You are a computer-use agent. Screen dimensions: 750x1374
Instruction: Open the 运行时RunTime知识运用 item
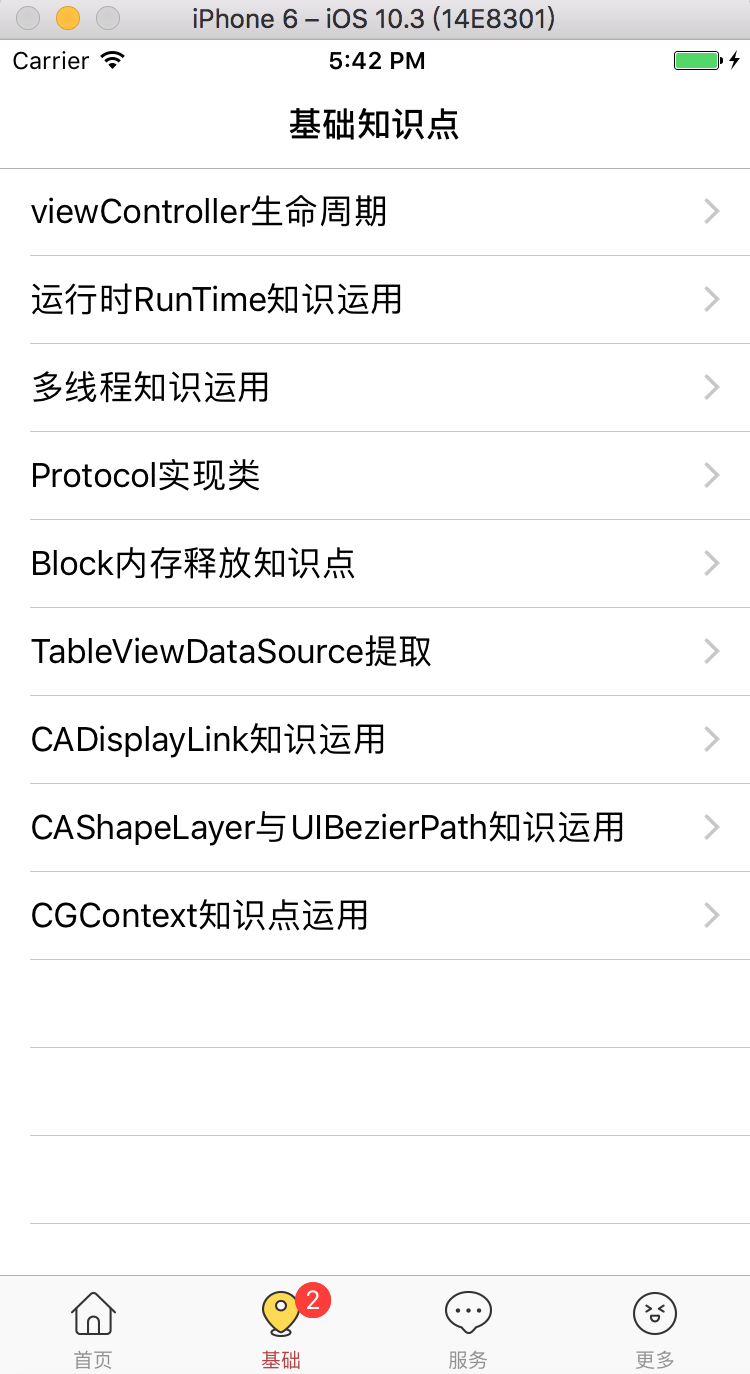(x=217, y=299)
